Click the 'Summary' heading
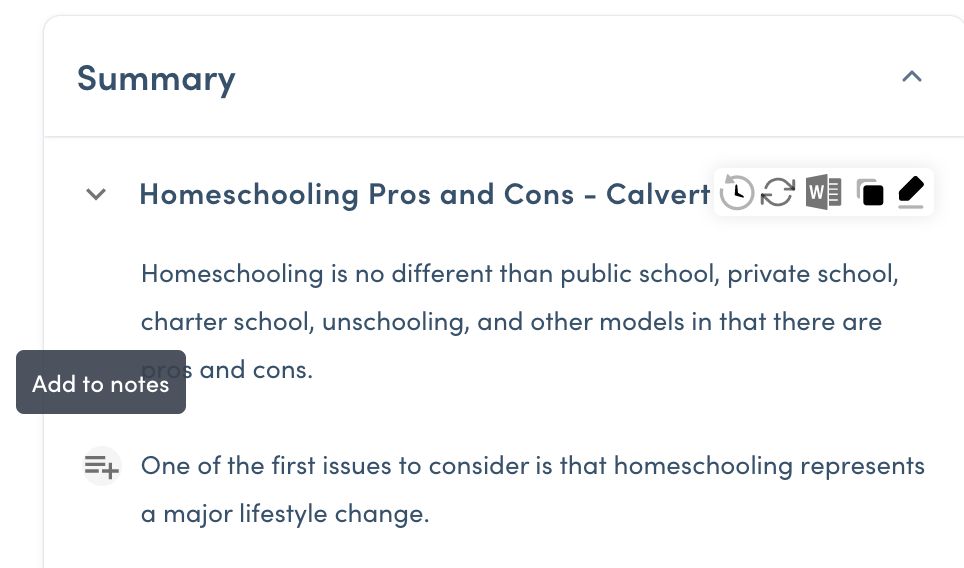This screenshot has height=568, width=964. tap(156, 78)
